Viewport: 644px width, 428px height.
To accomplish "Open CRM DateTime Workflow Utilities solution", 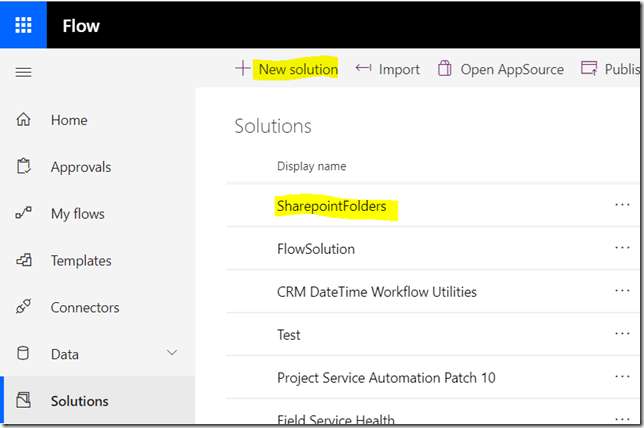I will click(x=377, y=292).
